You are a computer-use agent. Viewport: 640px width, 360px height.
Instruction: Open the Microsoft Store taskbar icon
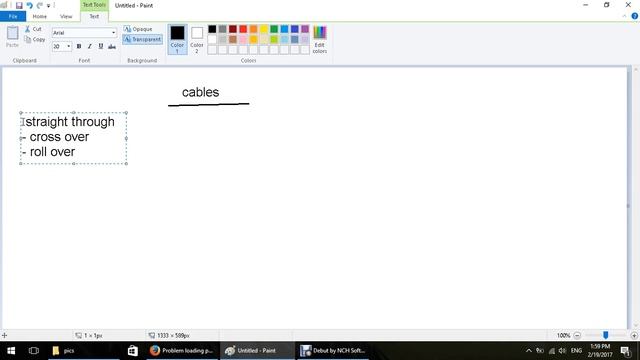[x=133, y=351]
